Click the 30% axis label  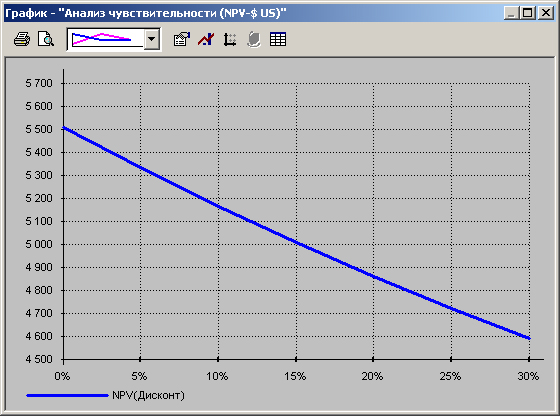[x=528, y=376]
